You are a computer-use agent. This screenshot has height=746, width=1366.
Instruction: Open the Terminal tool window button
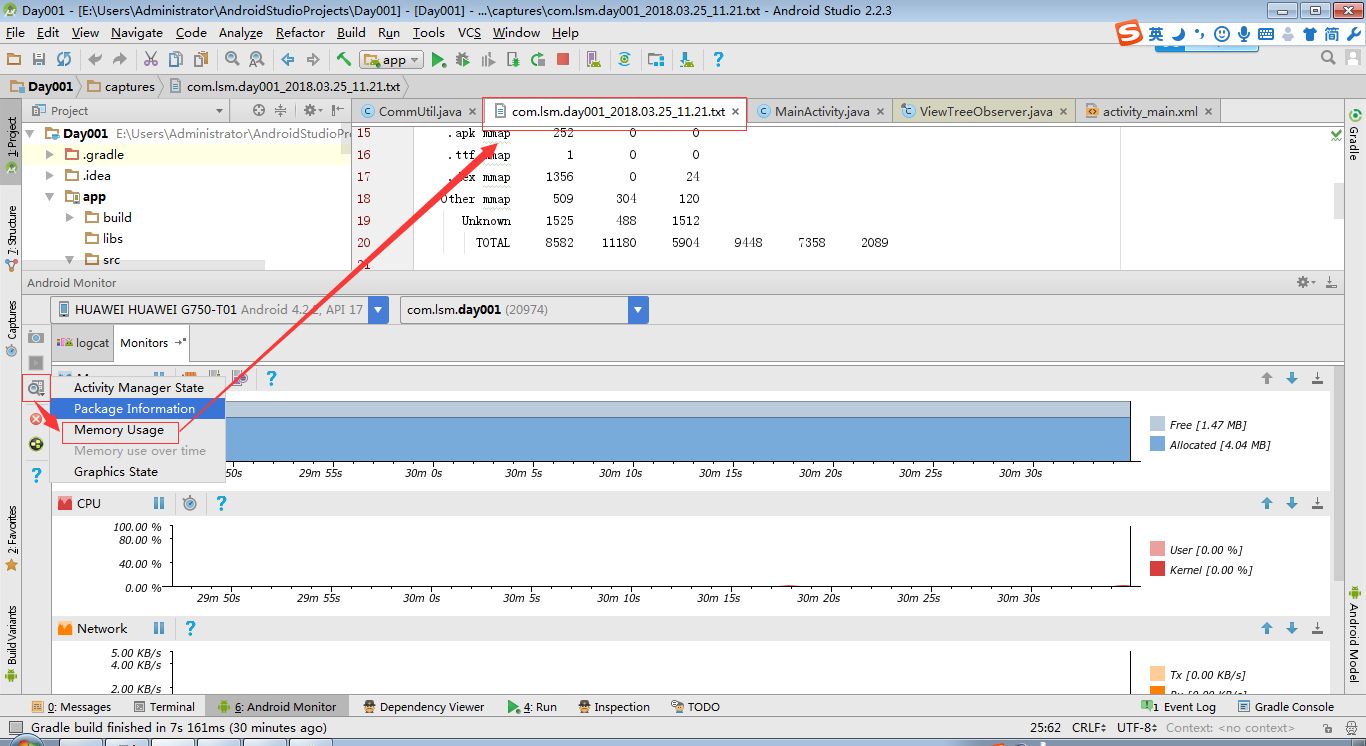(163, 706)
